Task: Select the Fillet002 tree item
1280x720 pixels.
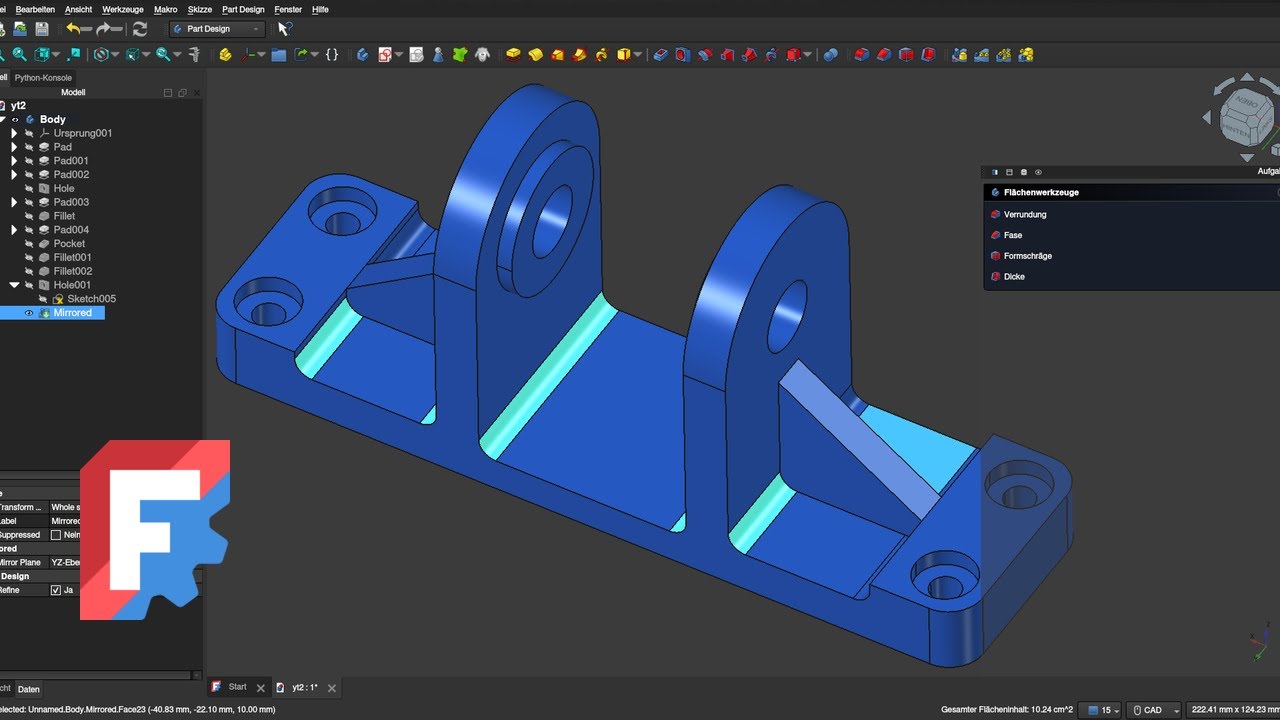Action: click(x=72, y=271)
